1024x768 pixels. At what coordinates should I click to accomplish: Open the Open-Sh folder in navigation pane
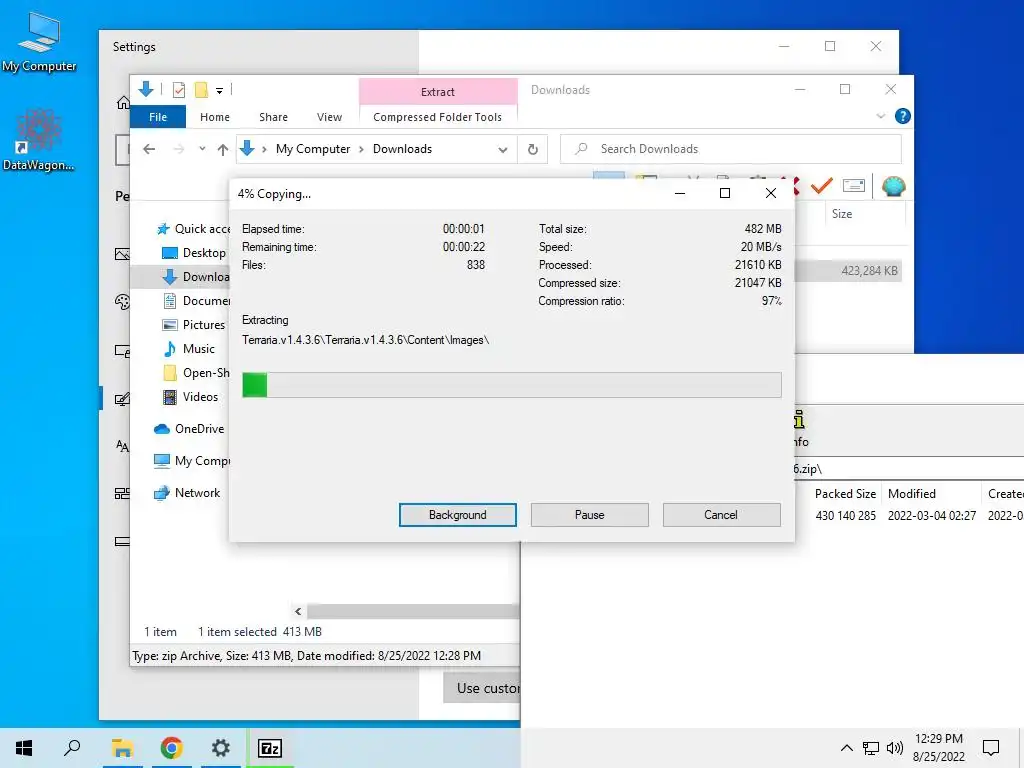(196, 373)
